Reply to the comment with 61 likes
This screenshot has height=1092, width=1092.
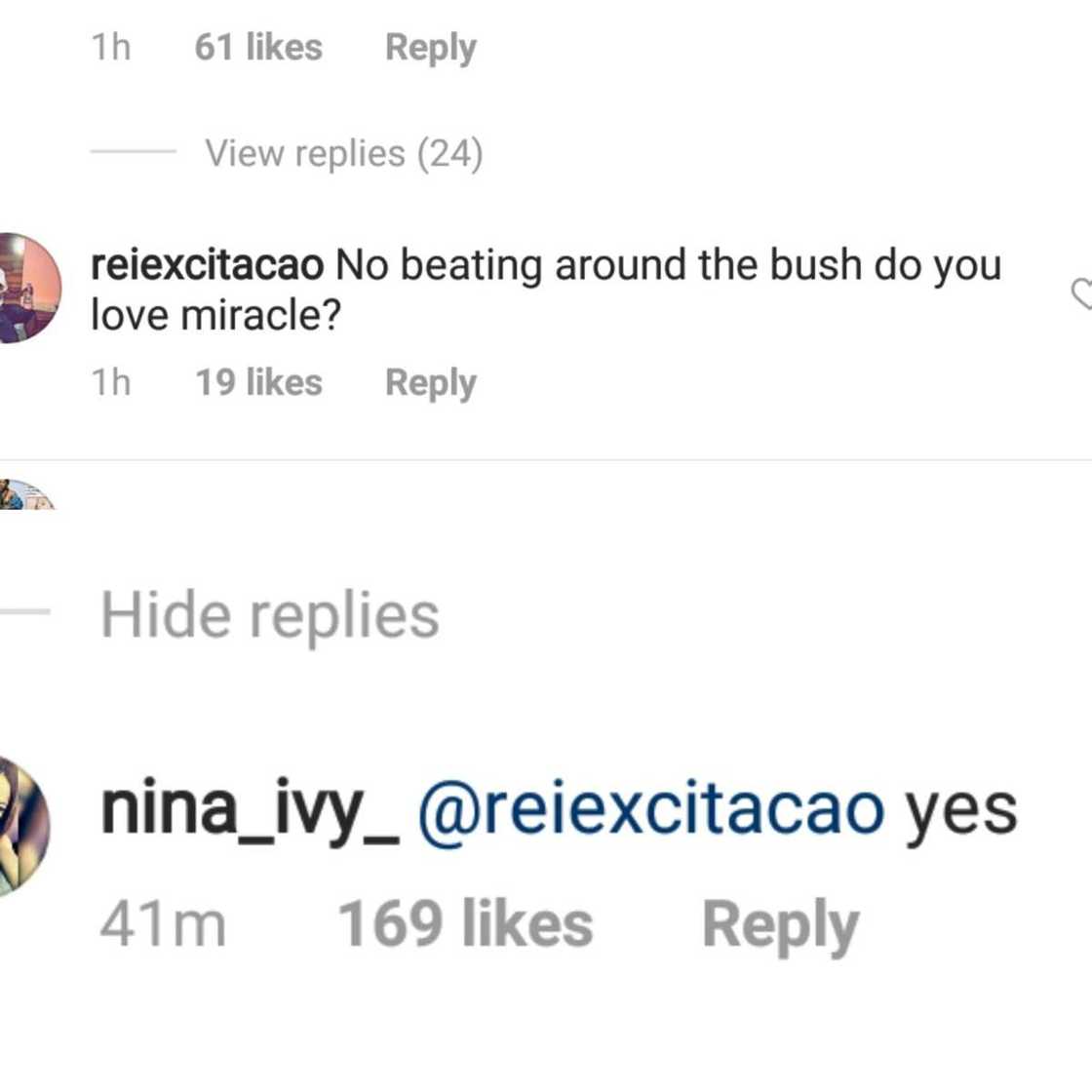coord(430,46)
